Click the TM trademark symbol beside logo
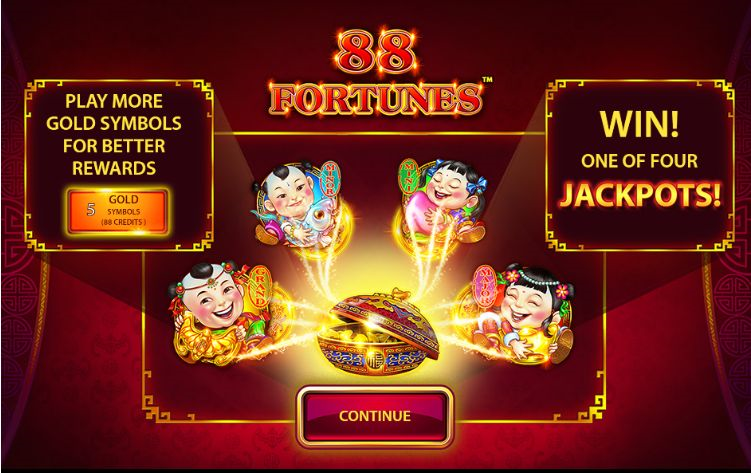Screen dimensions: 751x473 (x=487, y=80)
